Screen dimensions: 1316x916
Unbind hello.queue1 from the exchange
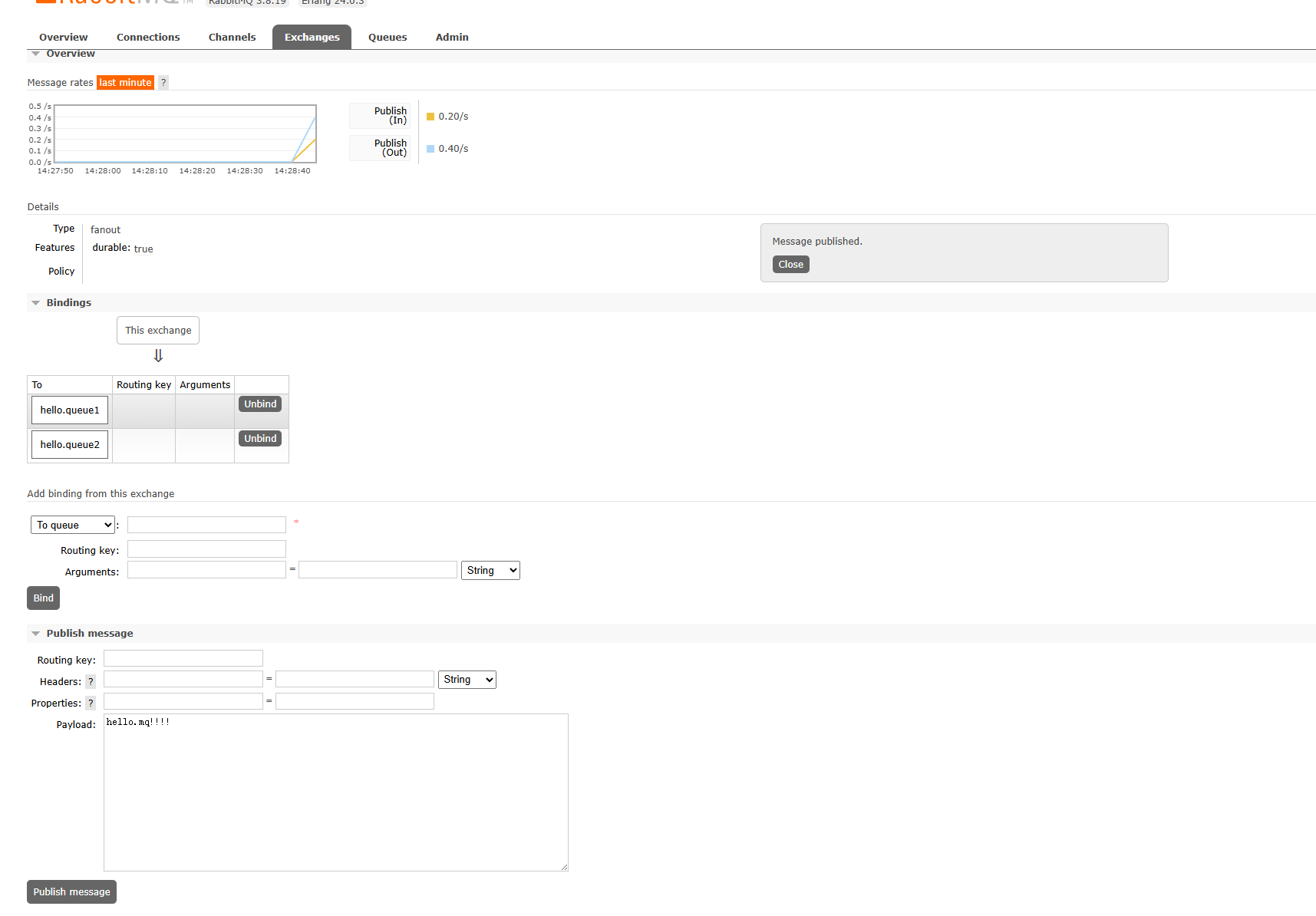260,404
